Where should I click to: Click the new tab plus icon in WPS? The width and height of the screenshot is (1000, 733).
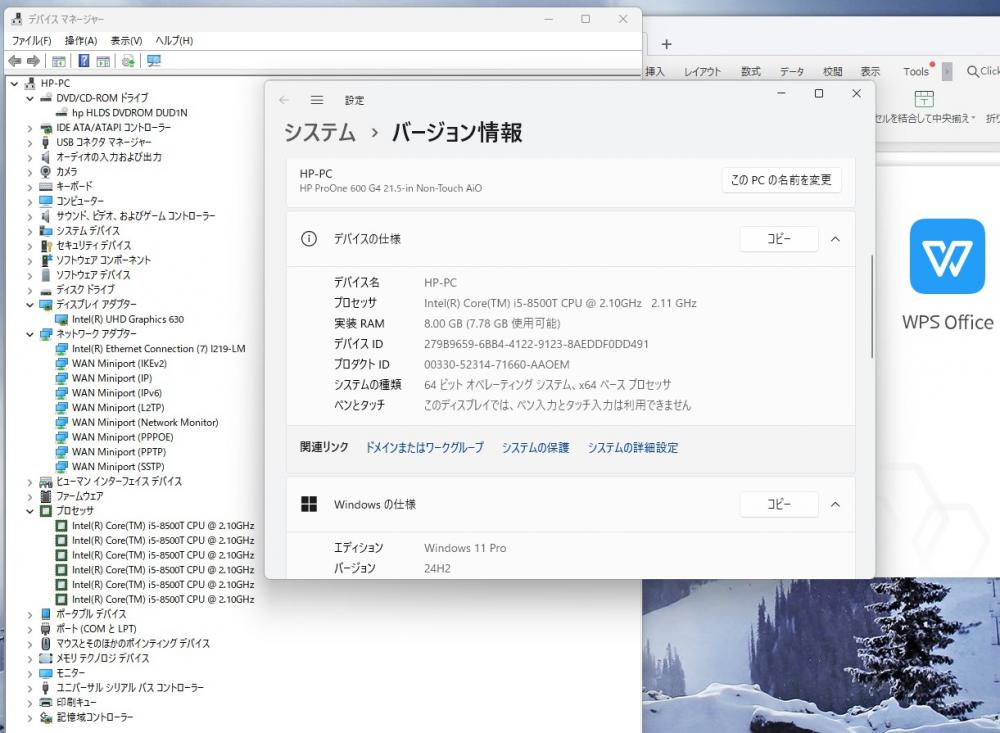(x=667, y=44)
